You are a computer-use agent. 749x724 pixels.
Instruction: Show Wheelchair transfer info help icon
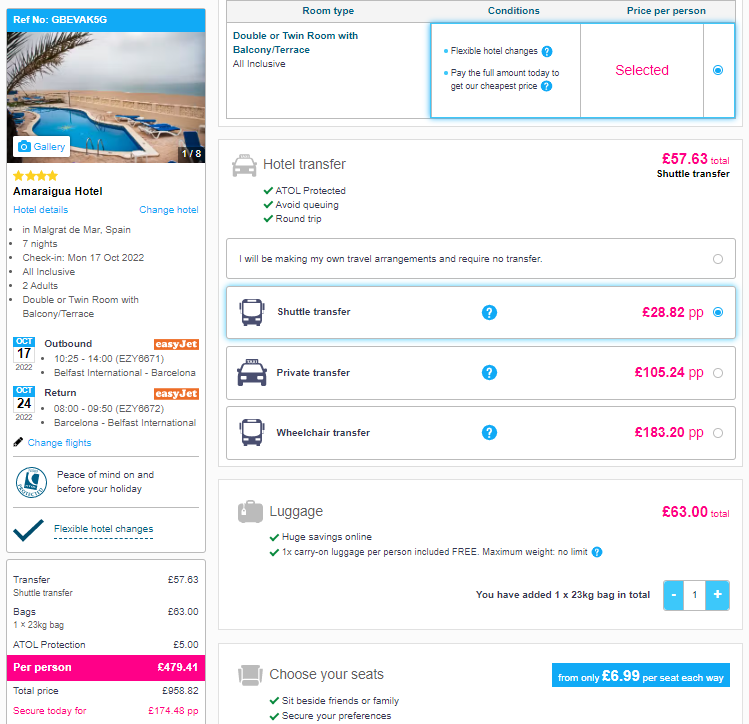tap(489, 433)
